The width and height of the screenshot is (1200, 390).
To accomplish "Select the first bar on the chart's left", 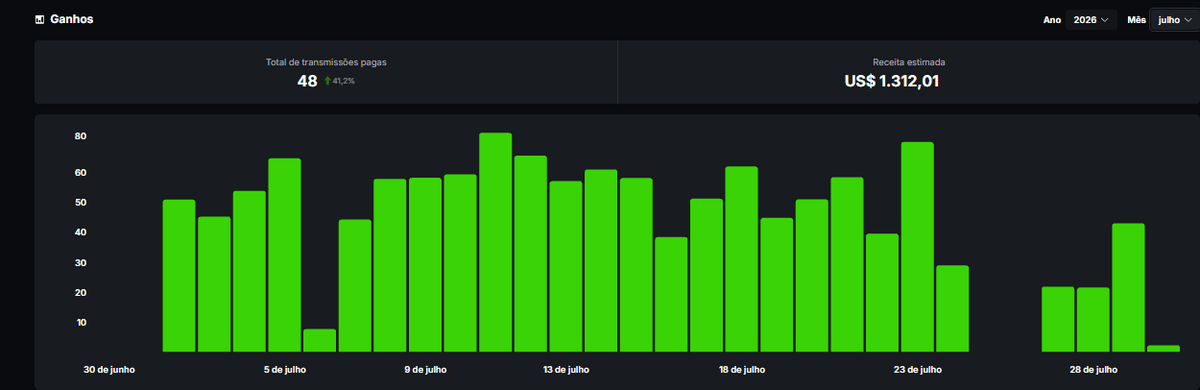I will pyautogui.click(x=179, y=276).
